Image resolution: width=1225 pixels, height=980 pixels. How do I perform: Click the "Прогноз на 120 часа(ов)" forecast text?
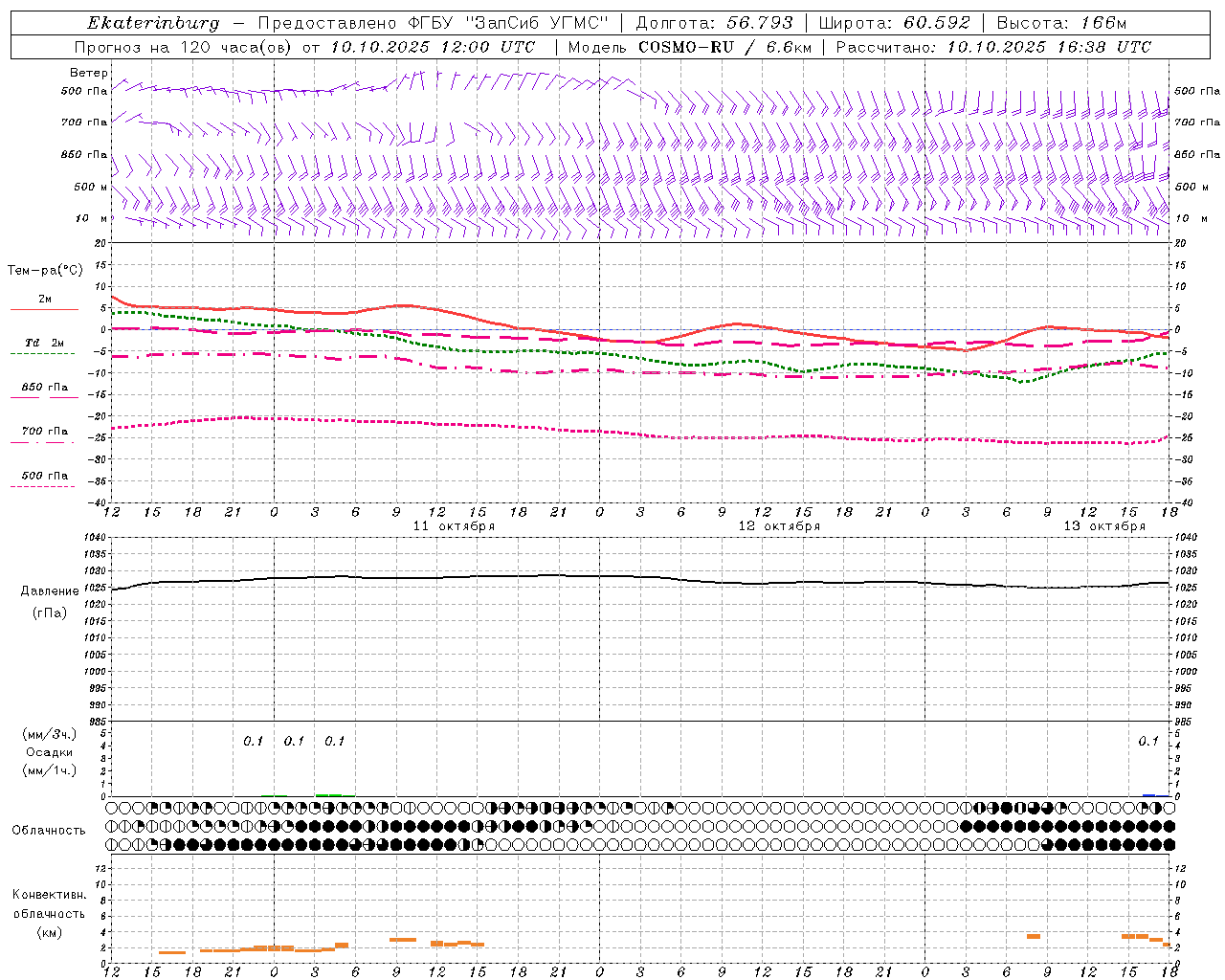point(185,47)
